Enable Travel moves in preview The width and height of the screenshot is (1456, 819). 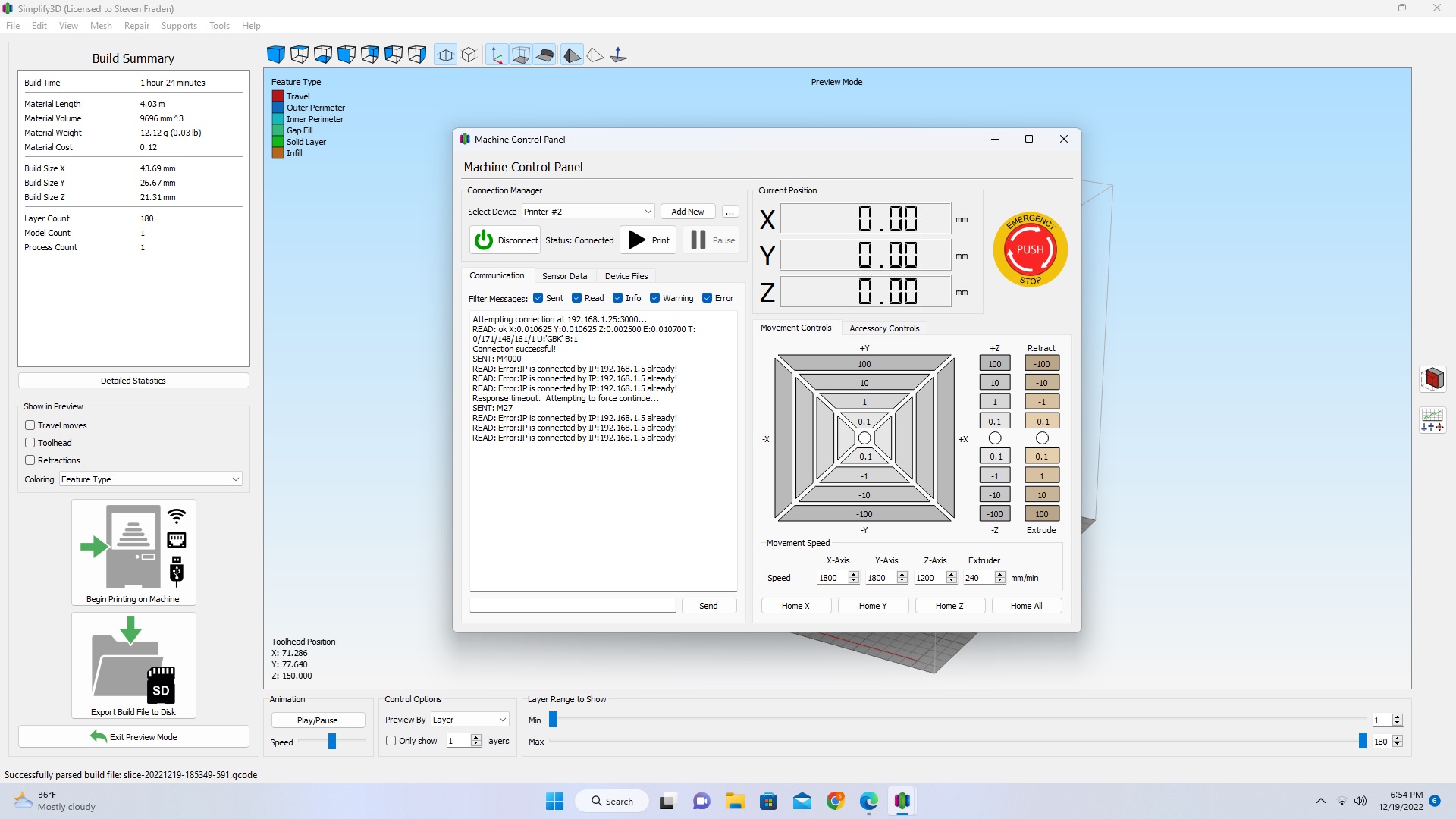coord(30,425)
